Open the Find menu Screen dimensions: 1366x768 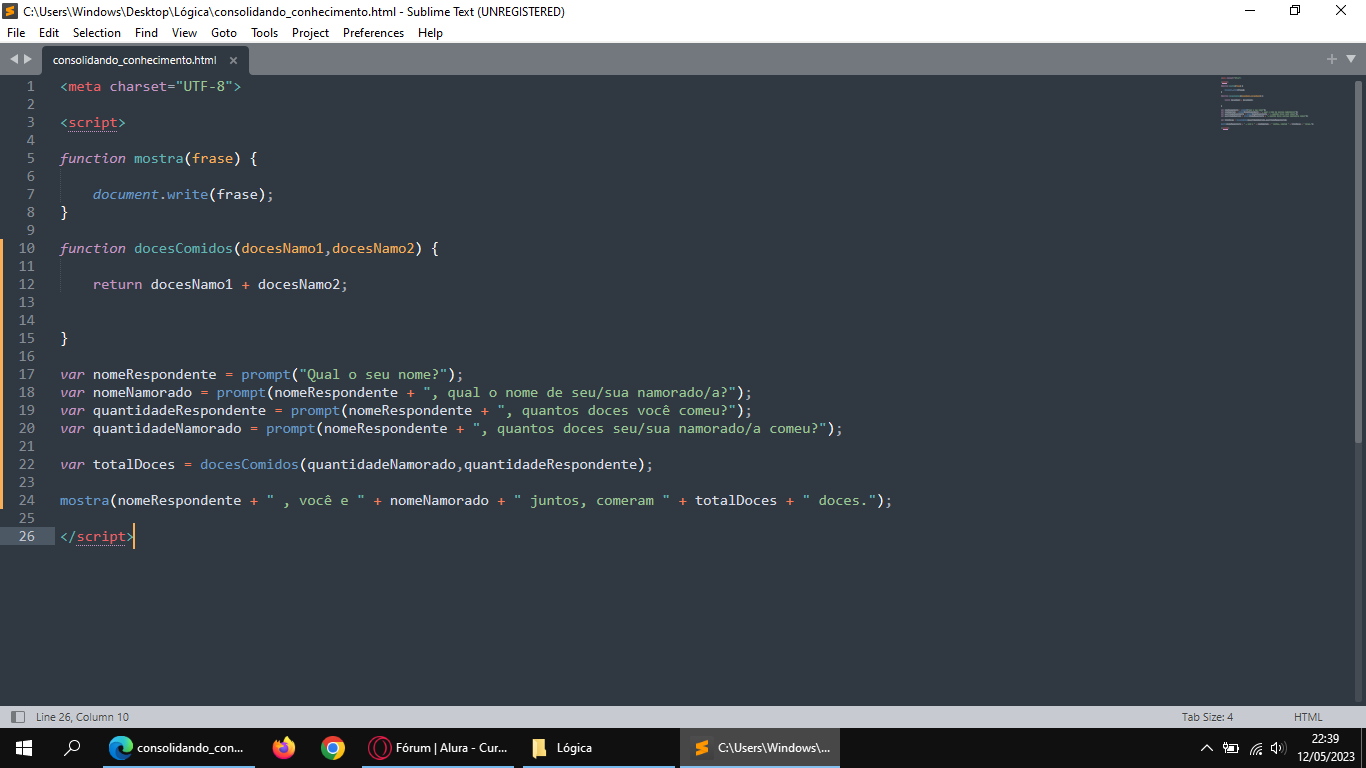coord(147,33)
